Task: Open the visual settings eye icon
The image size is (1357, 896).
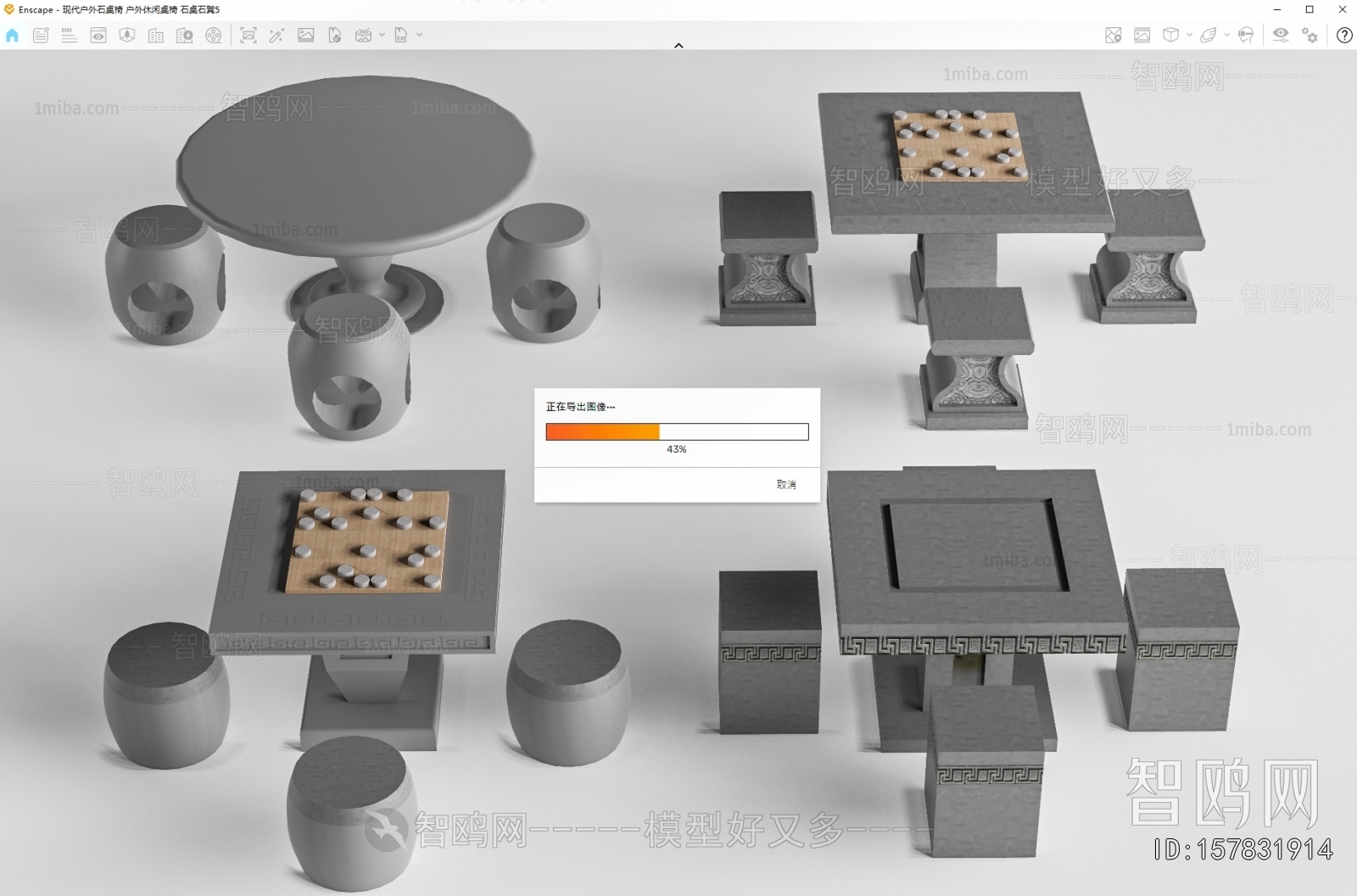Action: 1281,35
